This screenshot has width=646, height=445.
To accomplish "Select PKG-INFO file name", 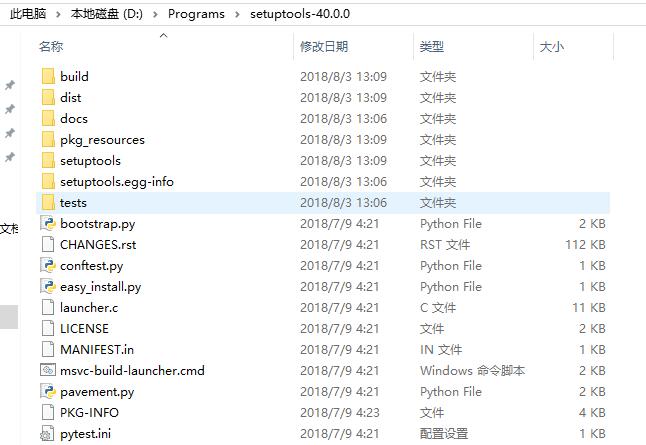I will [89, 413].
